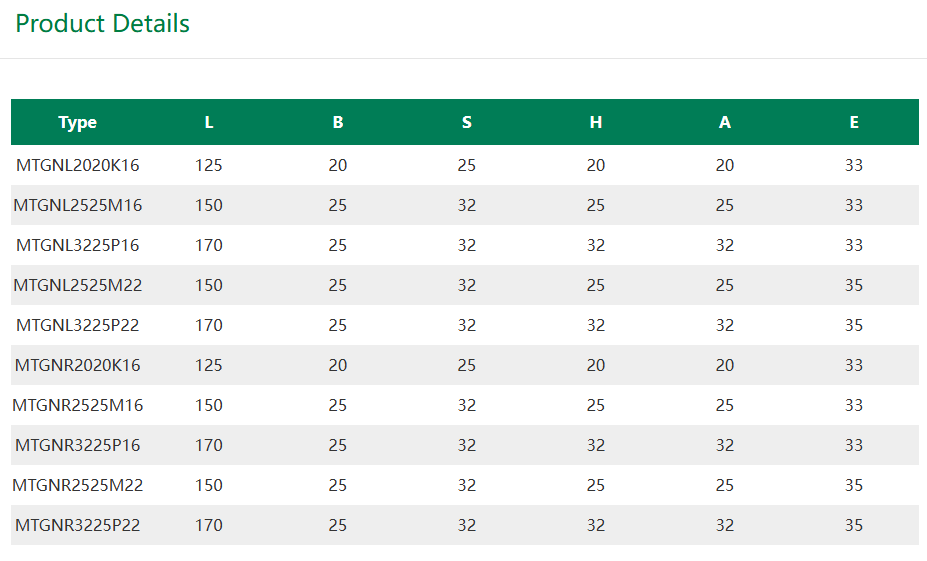Click the E column header

click(854, 122)
